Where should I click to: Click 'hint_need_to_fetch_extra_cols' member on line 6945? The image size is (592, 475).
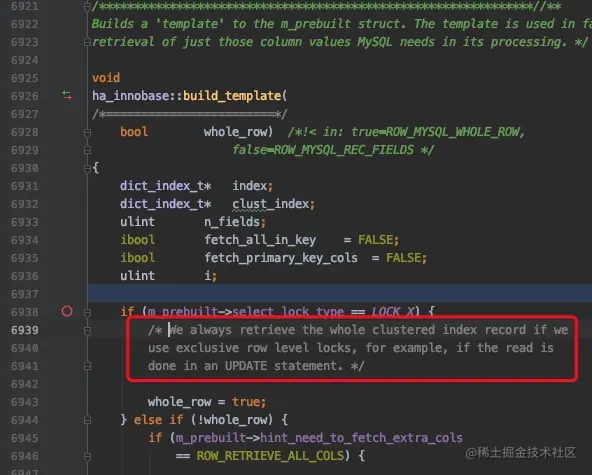(x=361, y=438)
